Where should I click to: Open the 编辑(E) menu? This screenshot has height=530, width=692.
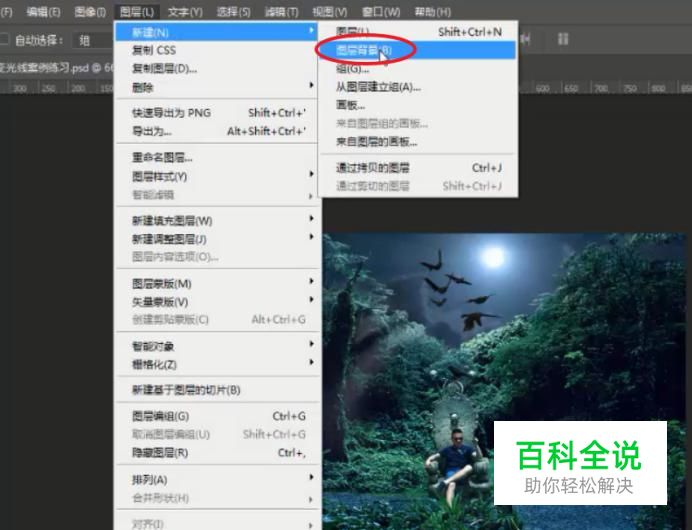pyautogui.click(x=43, y=12)
